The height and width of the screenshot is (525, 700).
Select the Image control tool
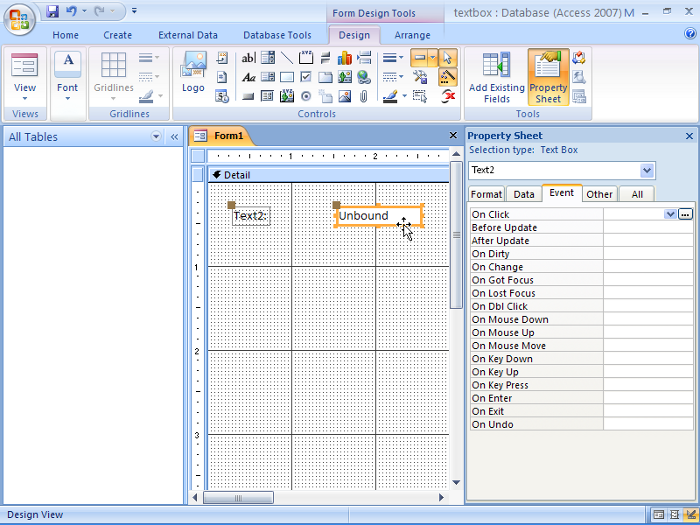point(345,96)
